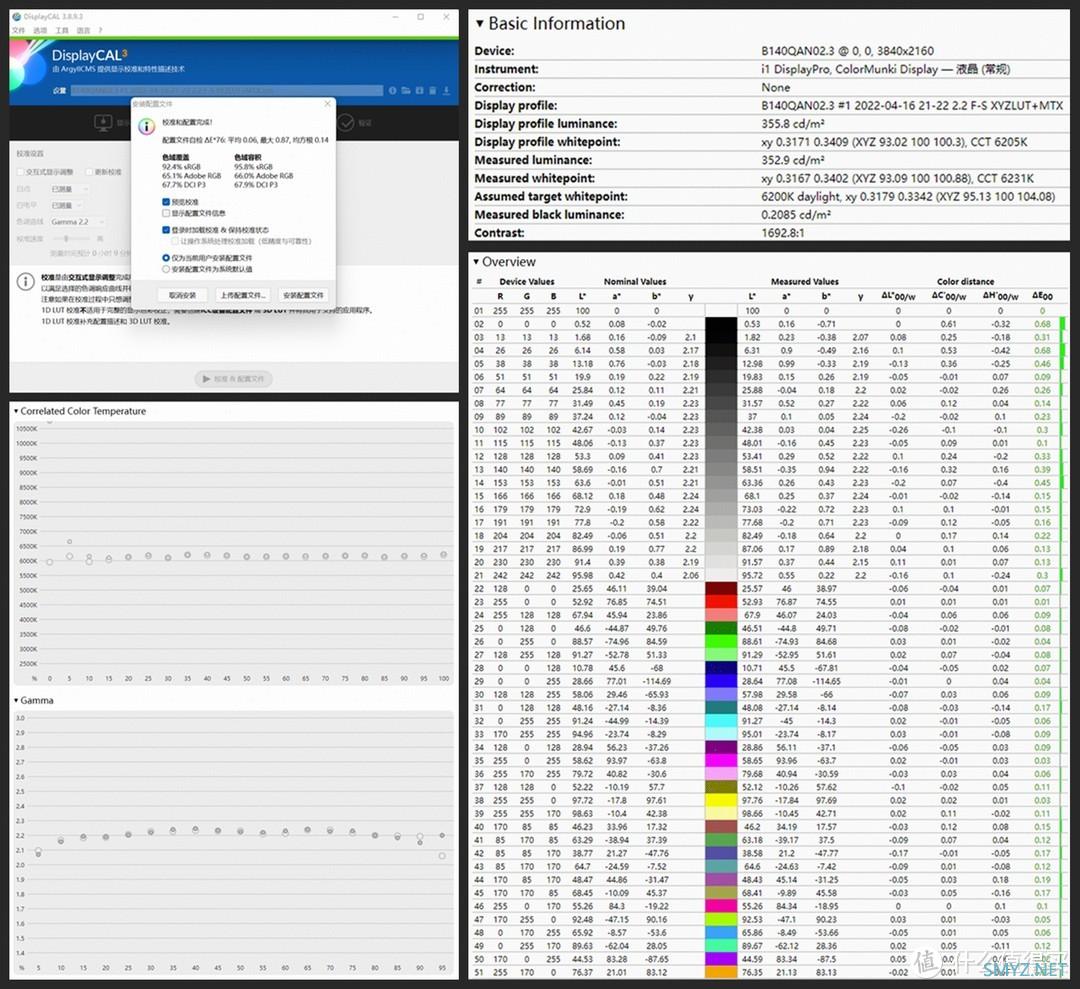Click the 'Color distance' column header

[x=966, y=281]
